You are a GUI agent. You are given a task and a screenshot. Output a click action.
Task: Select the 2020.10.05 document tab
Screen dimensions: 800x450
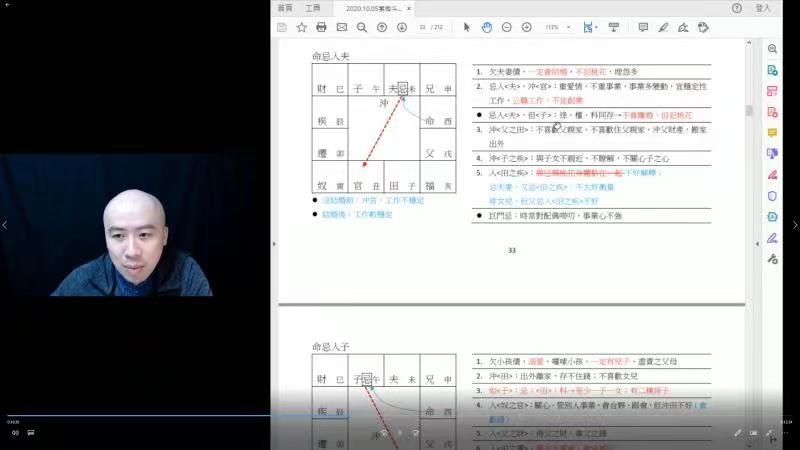[373, 9]
